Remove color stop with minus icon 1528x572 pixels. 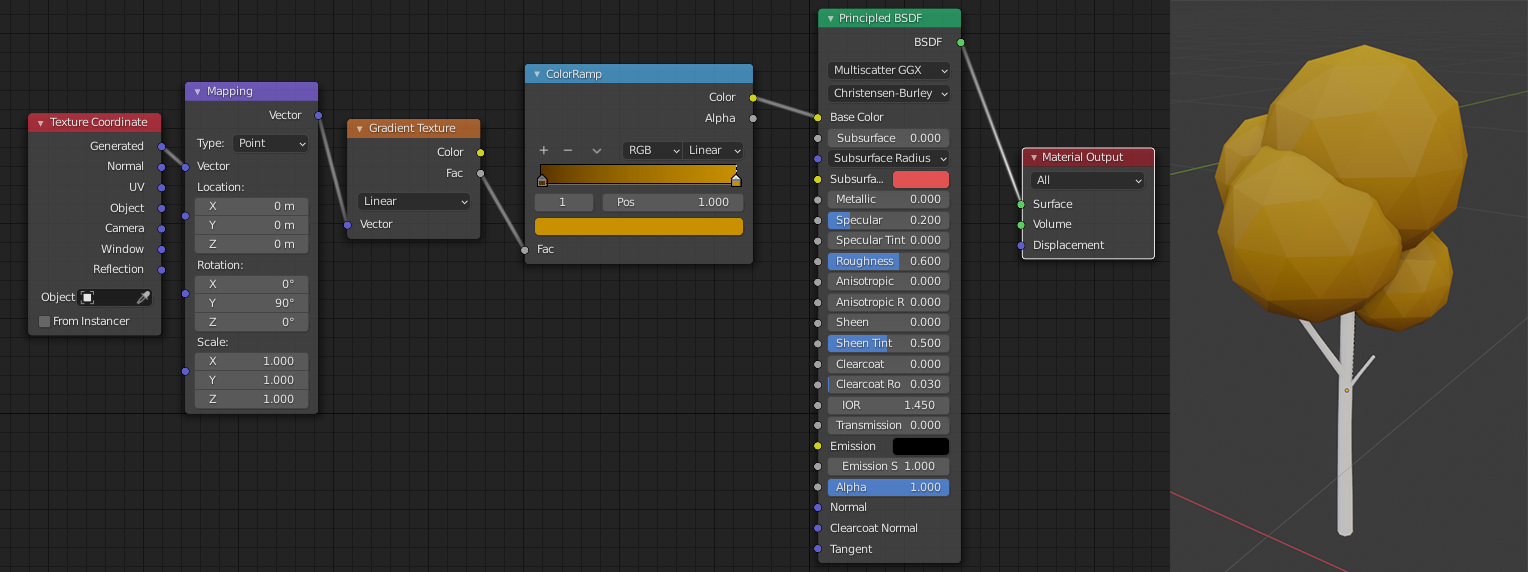tap(568, 150)
